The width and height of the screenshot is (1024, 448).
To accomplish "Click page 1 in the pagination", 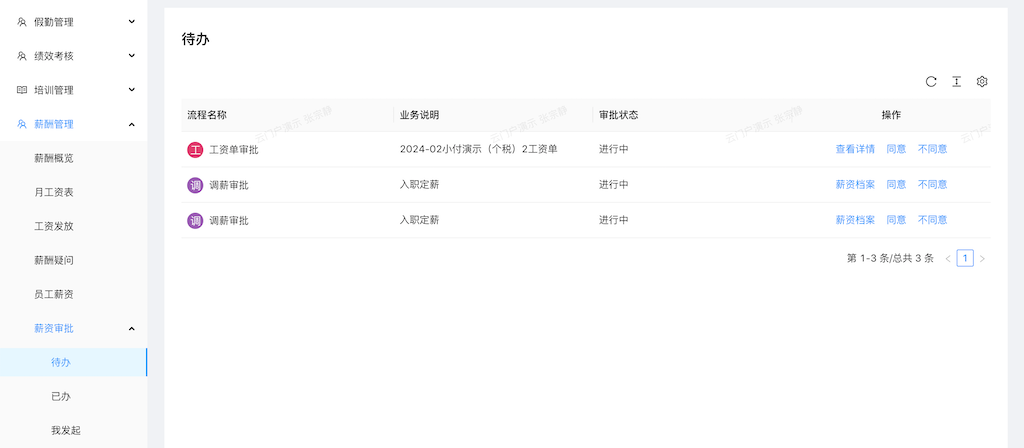I will [x=965, y=258].
